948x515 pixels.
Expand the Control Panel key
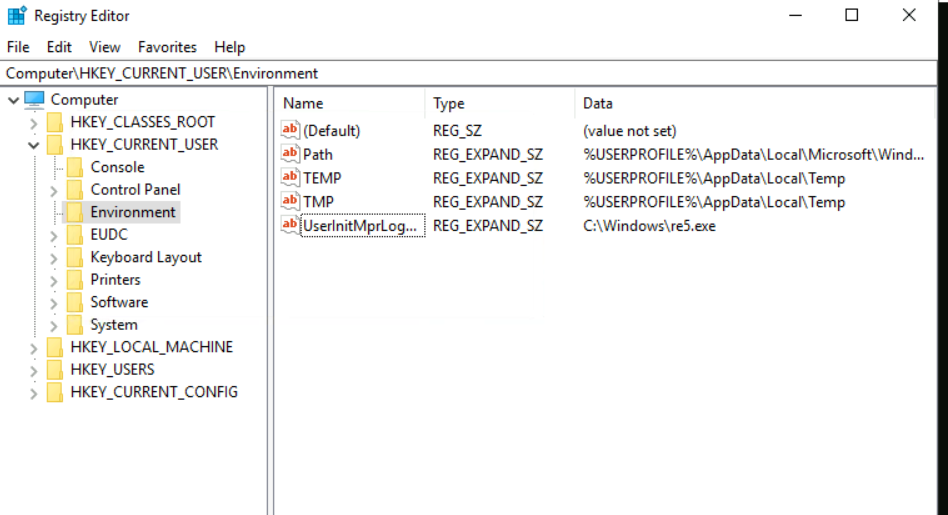(54, 190)
